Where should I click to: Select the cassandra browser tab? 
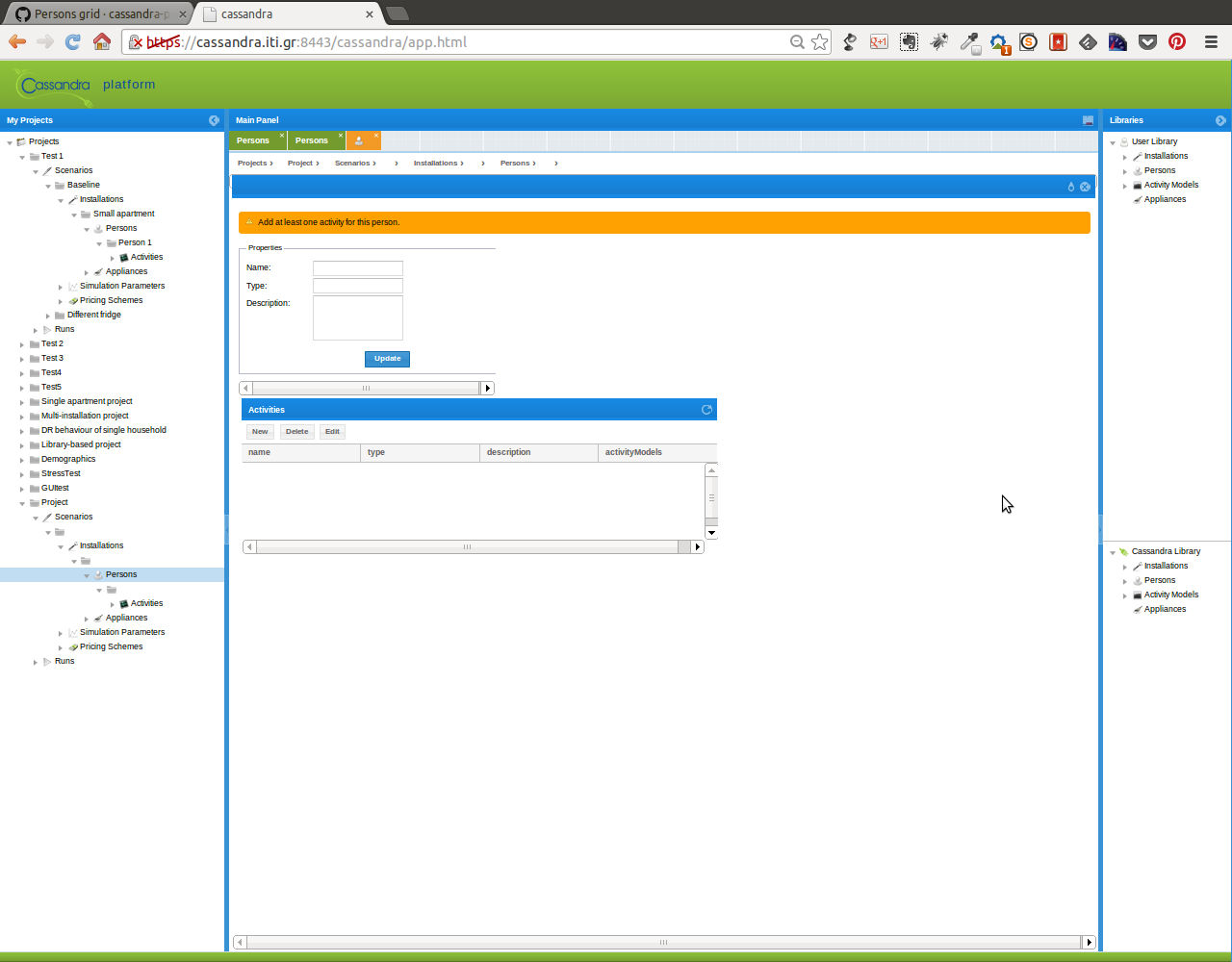click(x=287, y=13)
